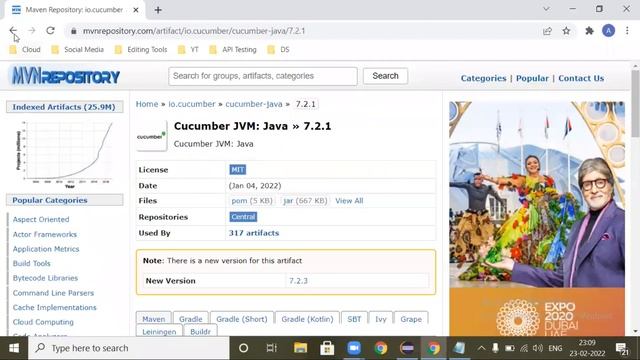This screenshot has height=360, width=640.
Task: Select the Grape tab
Action: tap(411, 319)
